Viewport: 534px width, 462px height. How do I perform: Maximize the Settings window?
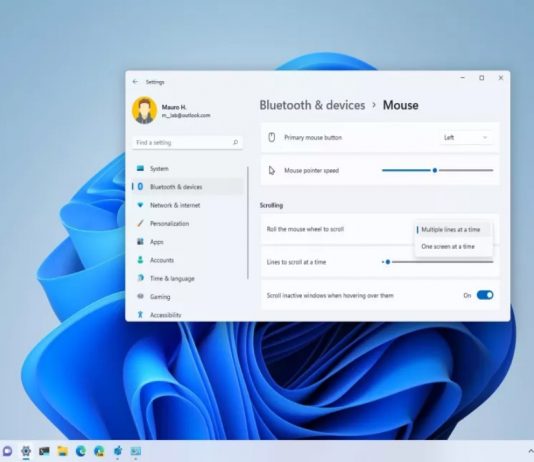point(482,78)
